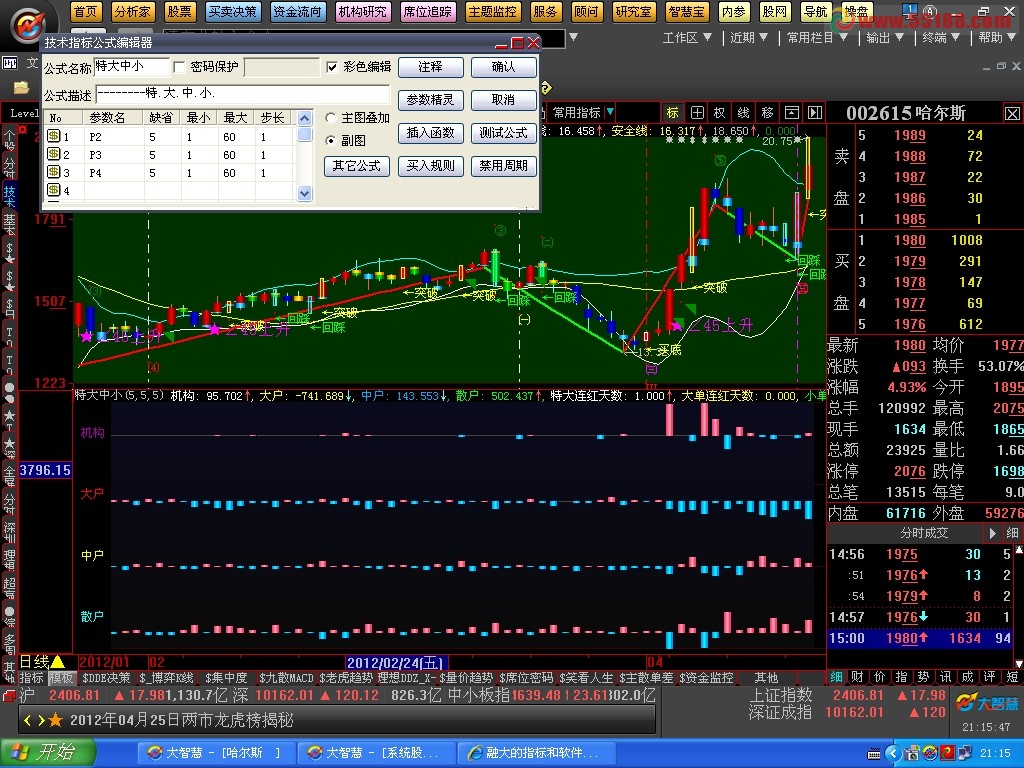Click the 插入函数 button

click(x=430, y=133)
